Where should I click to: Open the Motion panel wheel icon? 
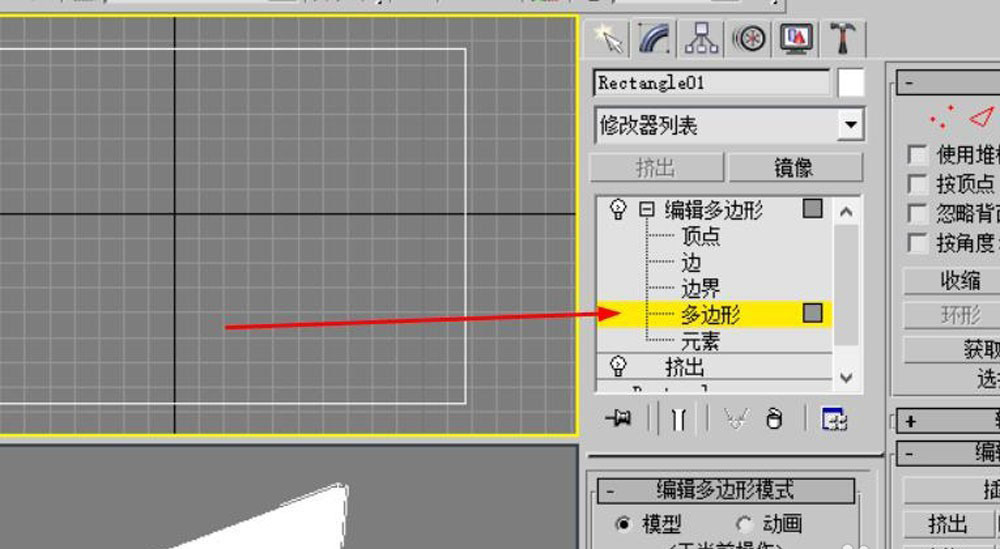click(x=748, y=39)
